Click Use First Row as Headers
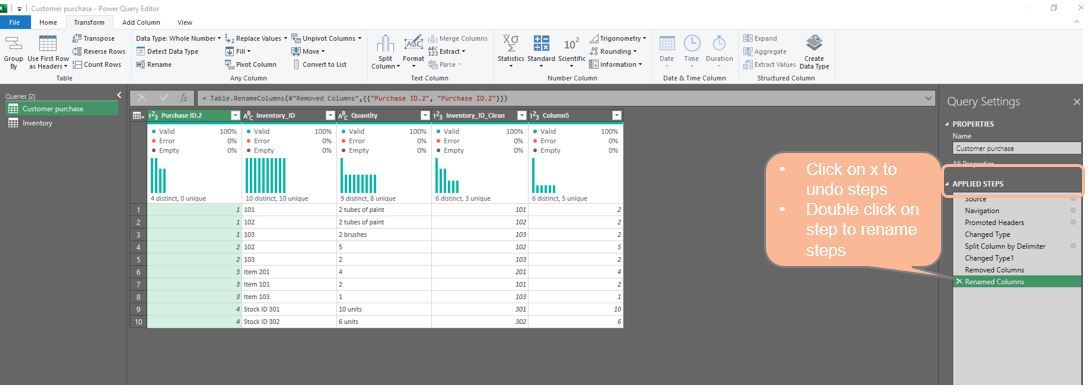 (x=48, y=51)
